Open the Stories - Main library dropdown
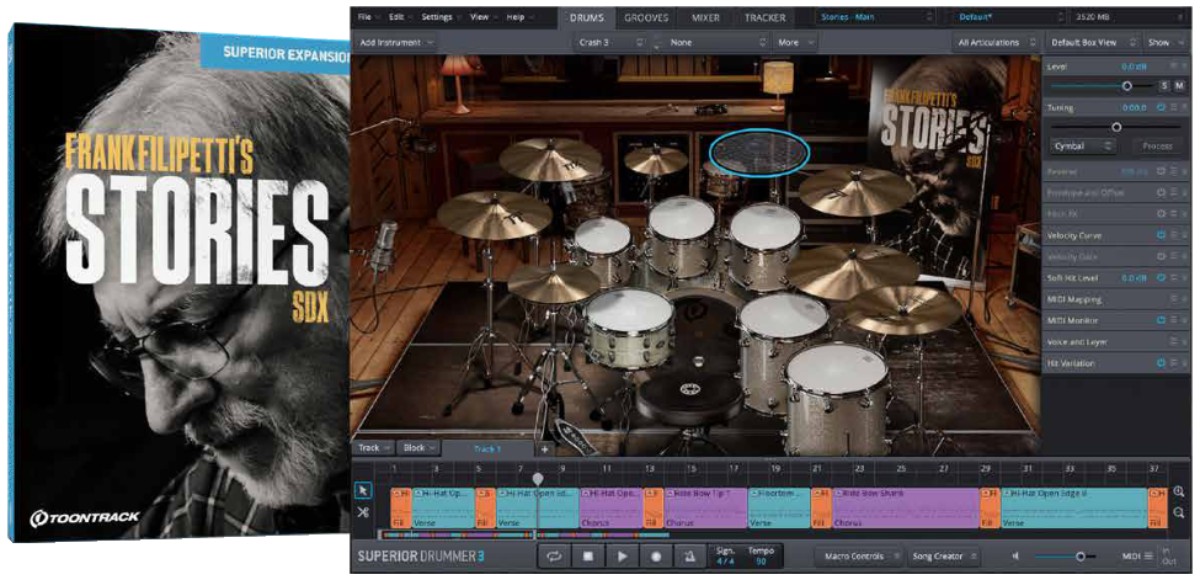This screenshot has width=1200, height=580. (877, 17)
